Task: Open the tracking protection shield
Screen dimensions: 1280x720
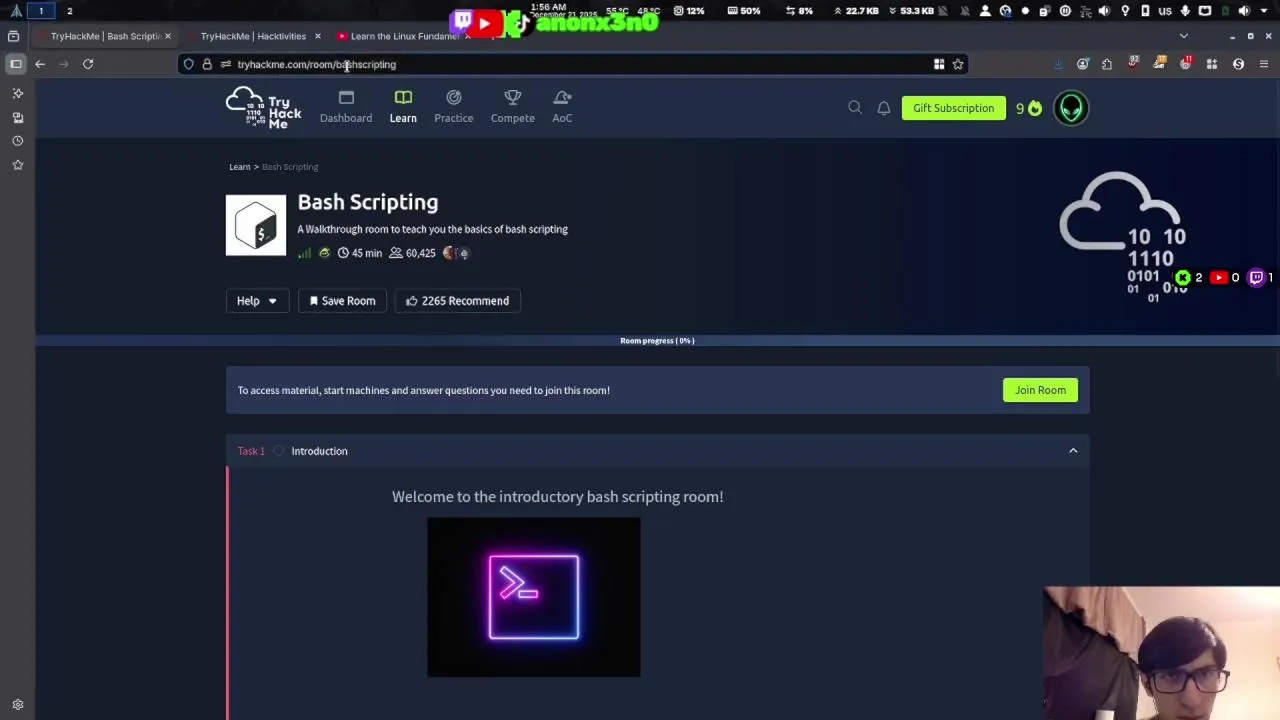Action: click(188, 64)
